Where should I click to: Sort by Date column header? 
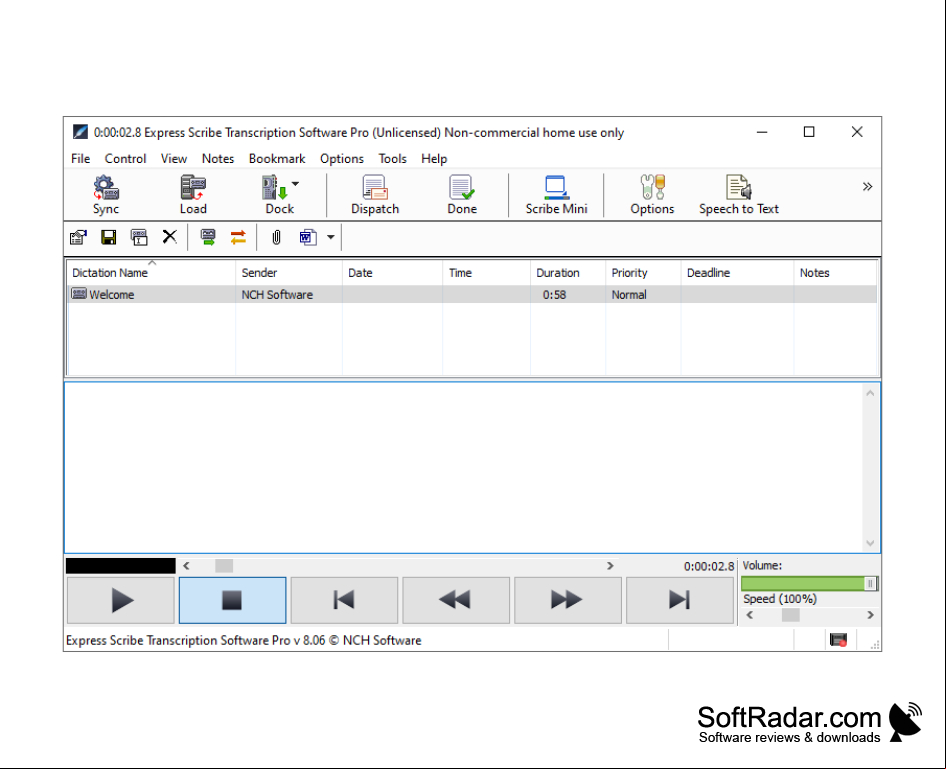click(x=392, y=273)
